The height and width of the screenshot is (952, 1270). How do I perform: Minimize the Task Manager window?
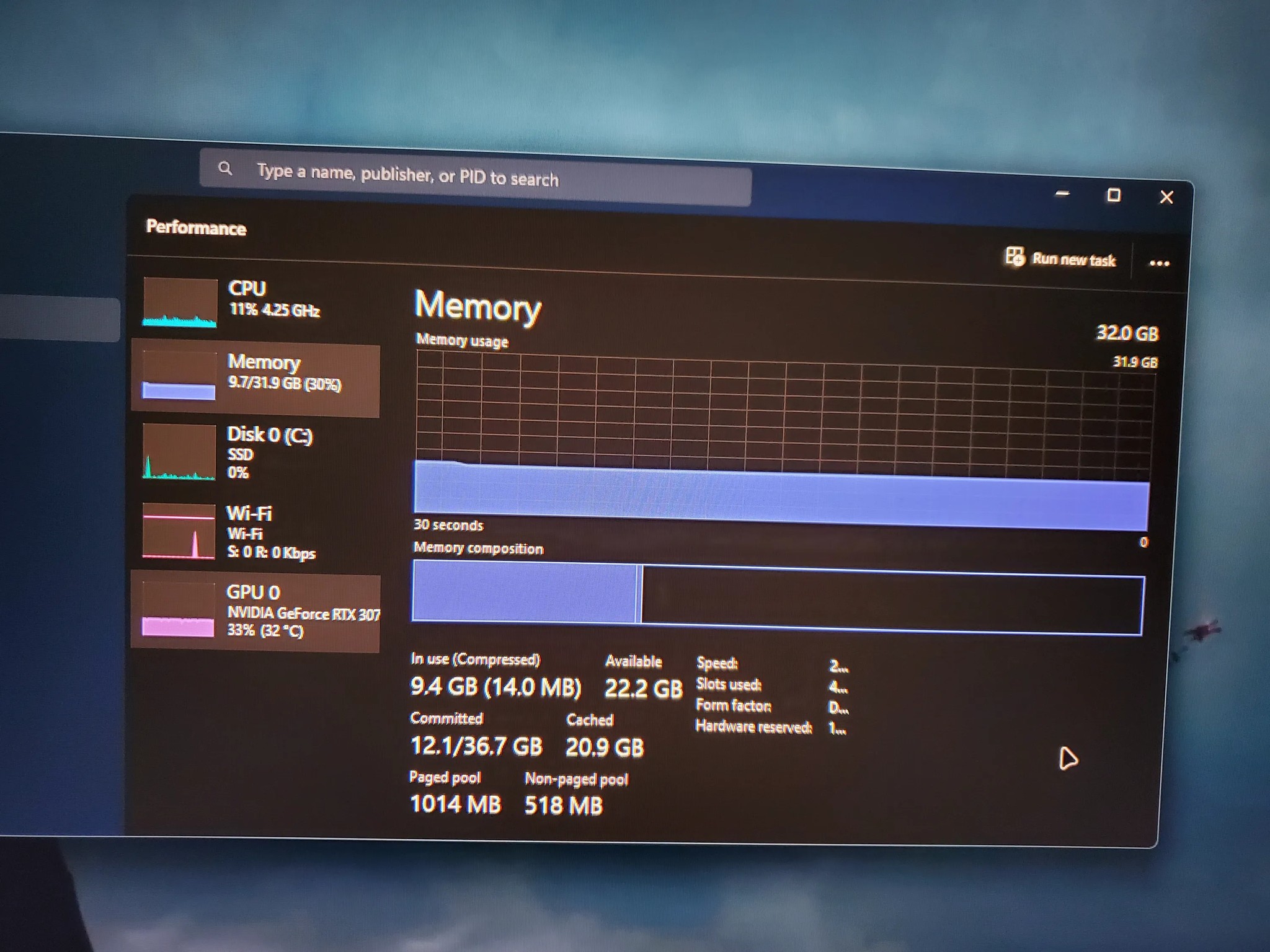[x=1062, y=193]
